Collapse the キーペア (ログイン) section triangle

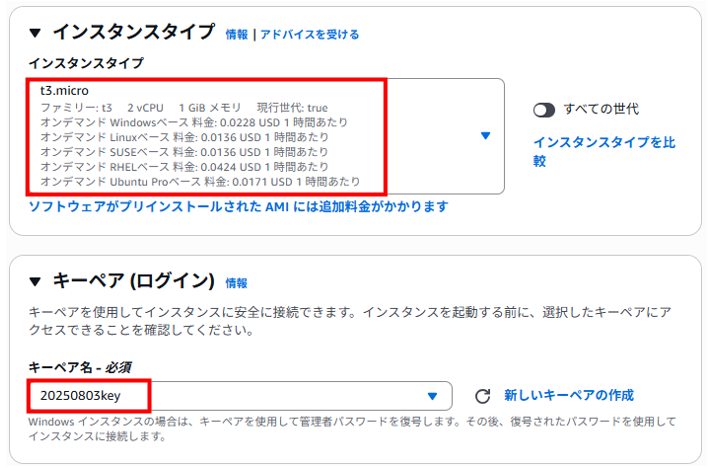[35, 281]
